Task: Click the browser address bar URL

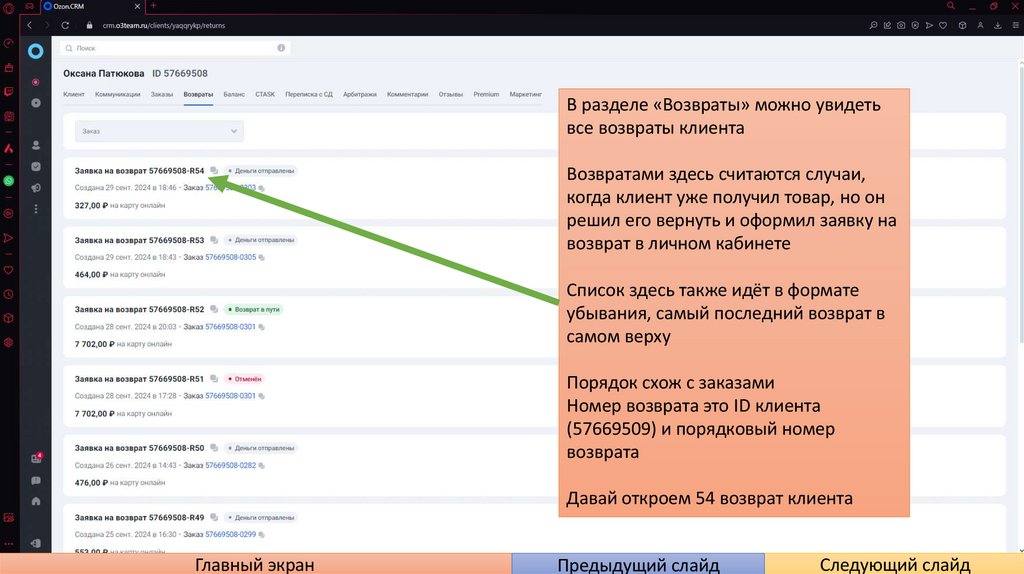Action: coord(163,25)
